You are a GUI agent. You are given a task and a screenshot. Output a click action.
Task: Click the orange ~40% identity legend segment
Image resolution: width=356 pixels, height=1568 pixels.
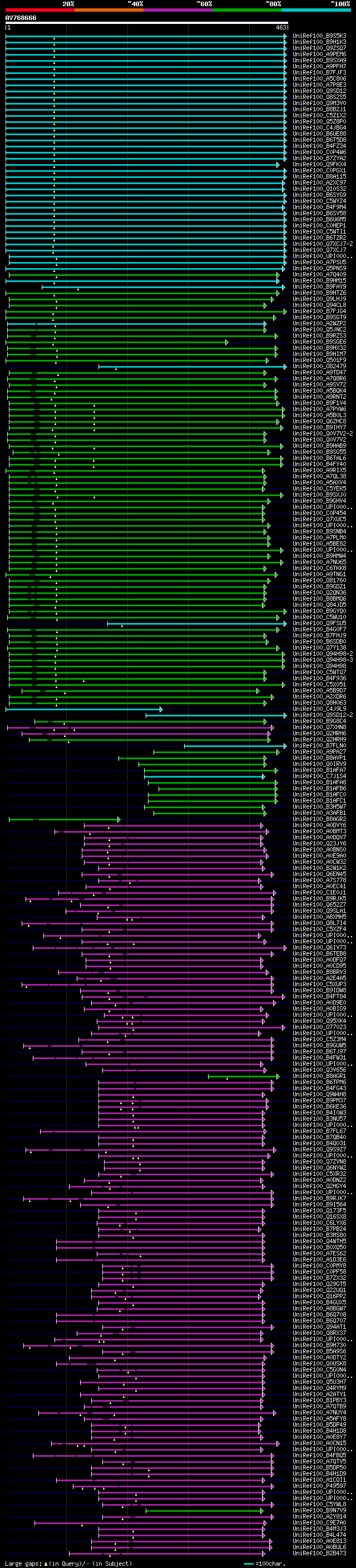click(109, 10)
